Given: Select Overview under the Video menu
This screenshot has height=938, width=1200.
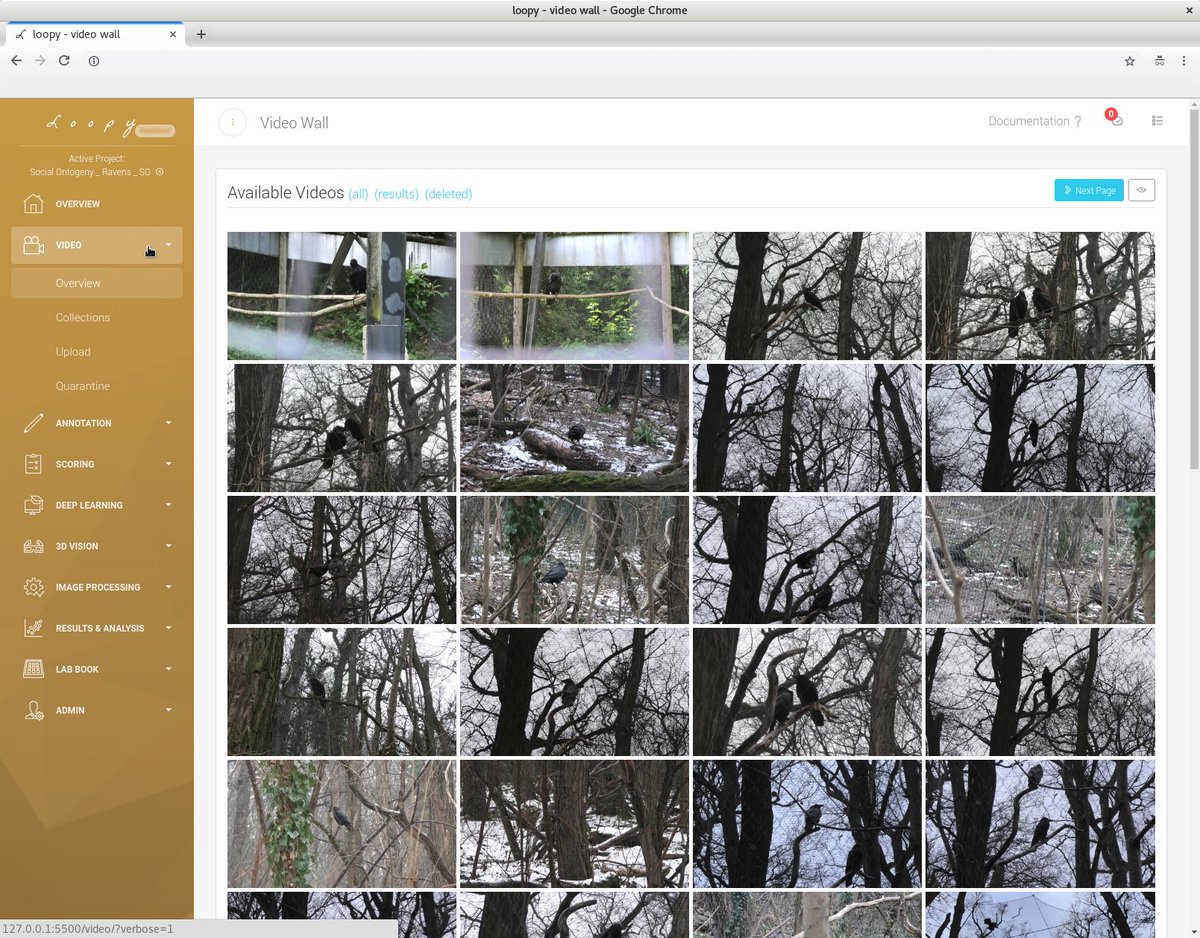Looking at the screenshot, I should pyautogui.click(x=97, y=283).
